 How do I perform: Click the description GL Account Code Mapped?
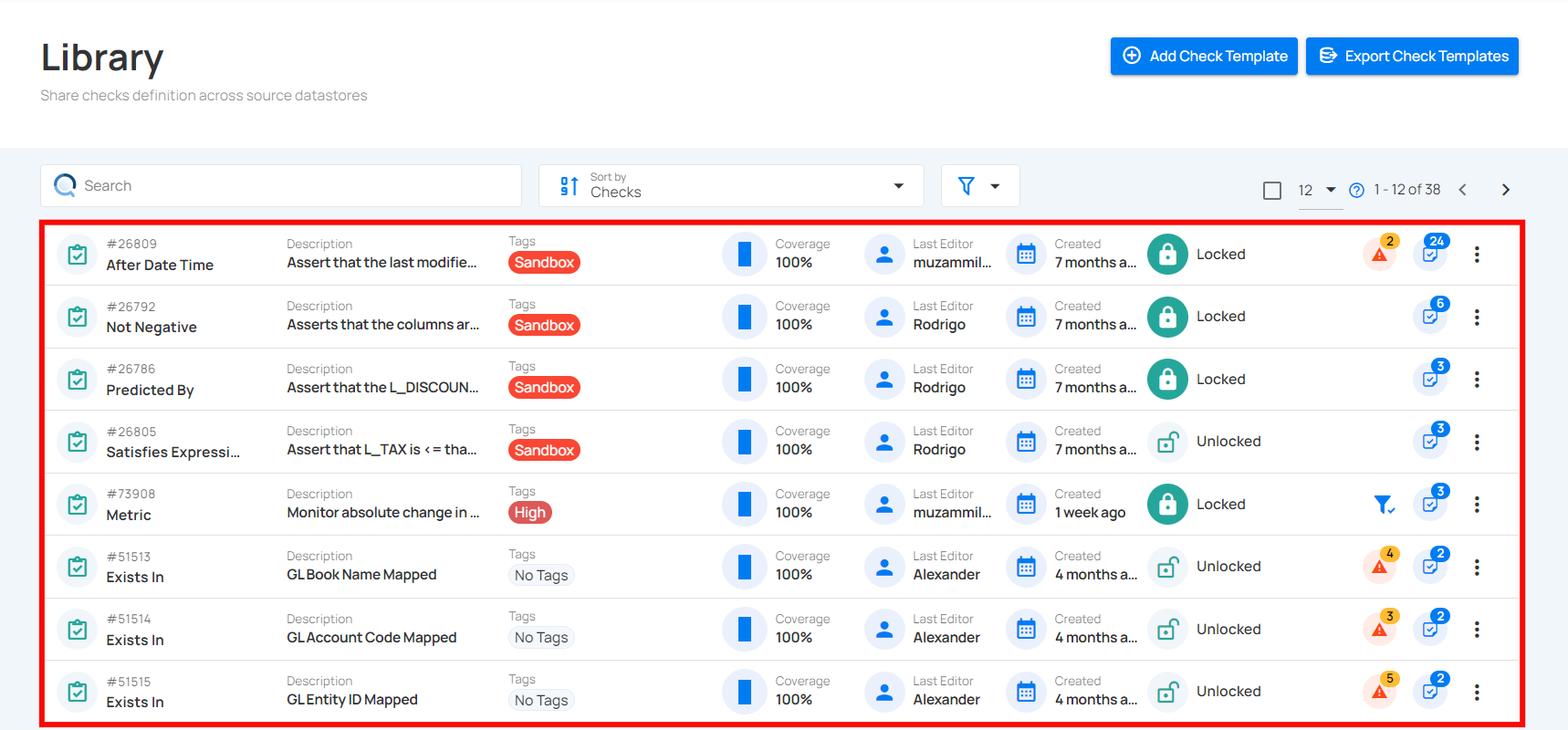tap(371, 638)
